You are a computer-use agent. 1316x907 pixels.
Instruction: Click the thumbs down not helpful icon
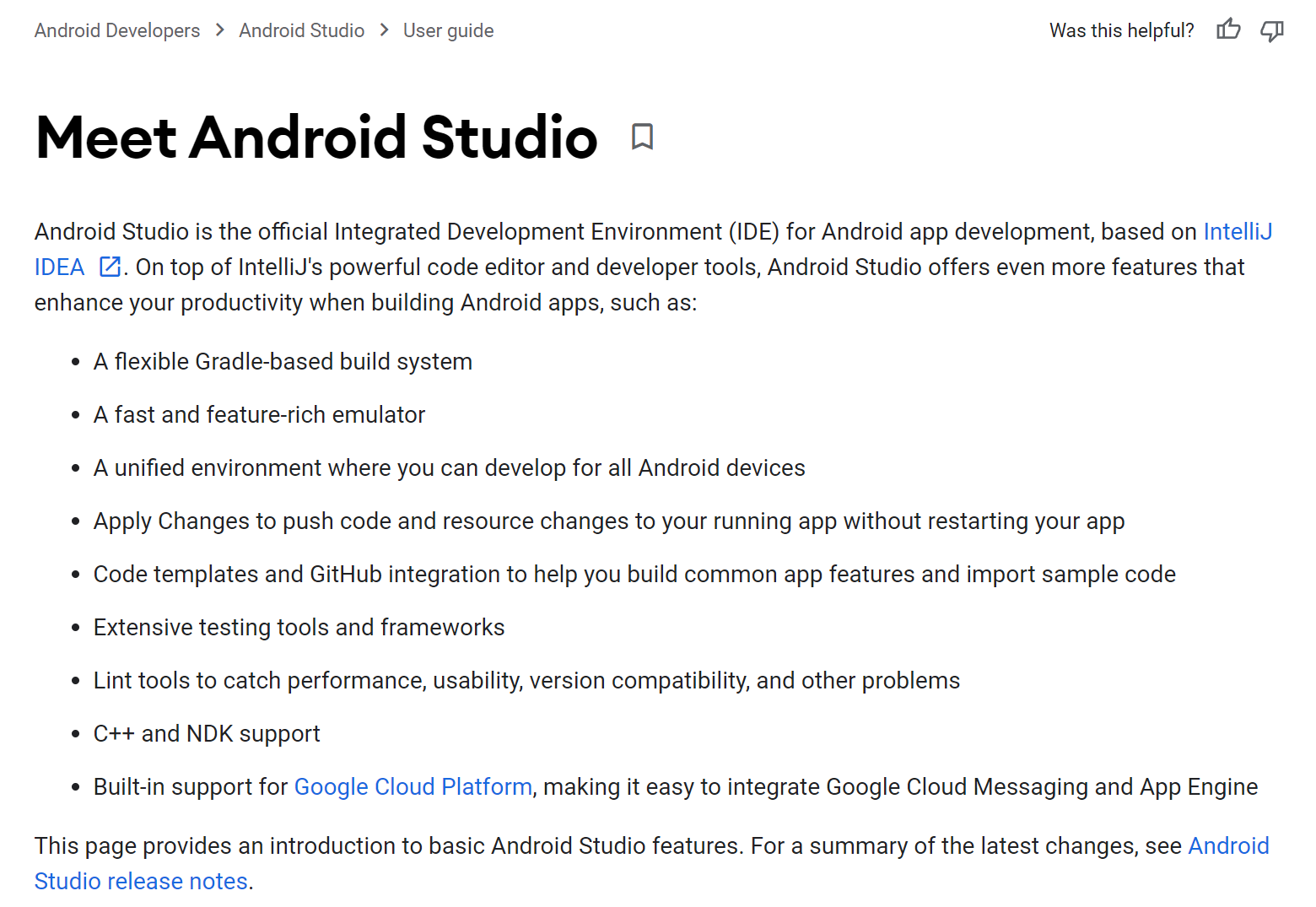click(x=1272, y=31)
